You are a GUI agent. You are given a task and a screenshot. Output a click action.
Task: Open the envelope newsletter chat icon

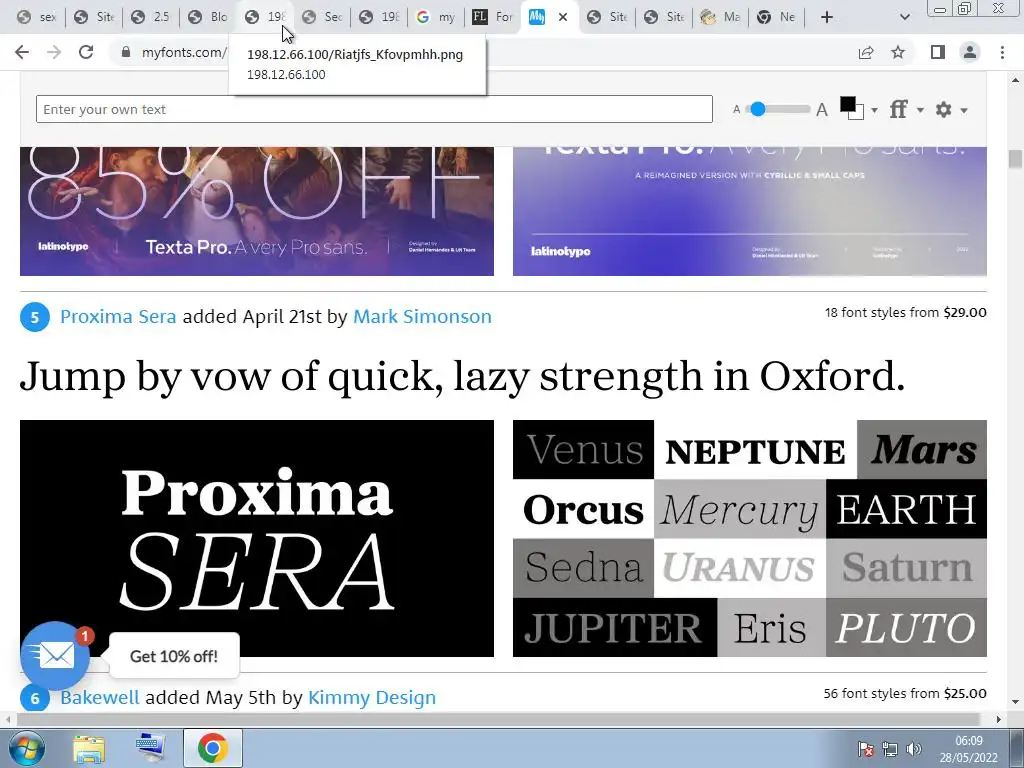click(x=56, y=655)
